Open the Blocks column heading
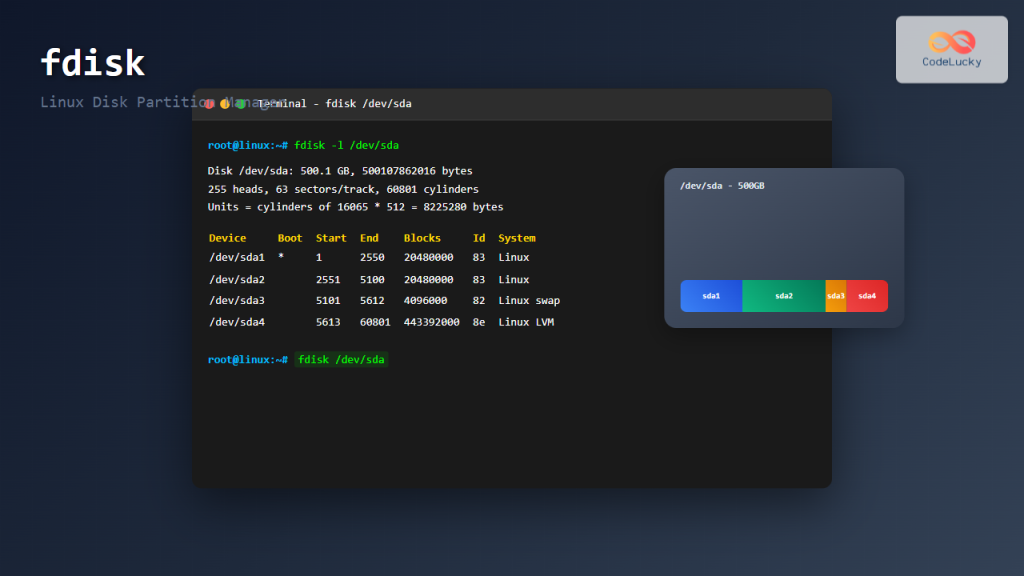1024x576 pixels. [x=422, y=238]
